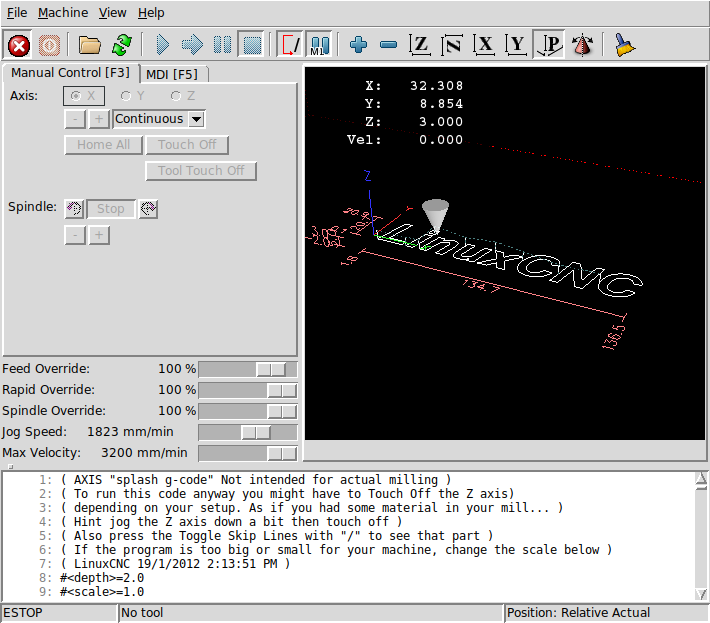Viewport: 710px width, 623px height.
Task: Select the Y axis radio button
Action: coord(133,96)
